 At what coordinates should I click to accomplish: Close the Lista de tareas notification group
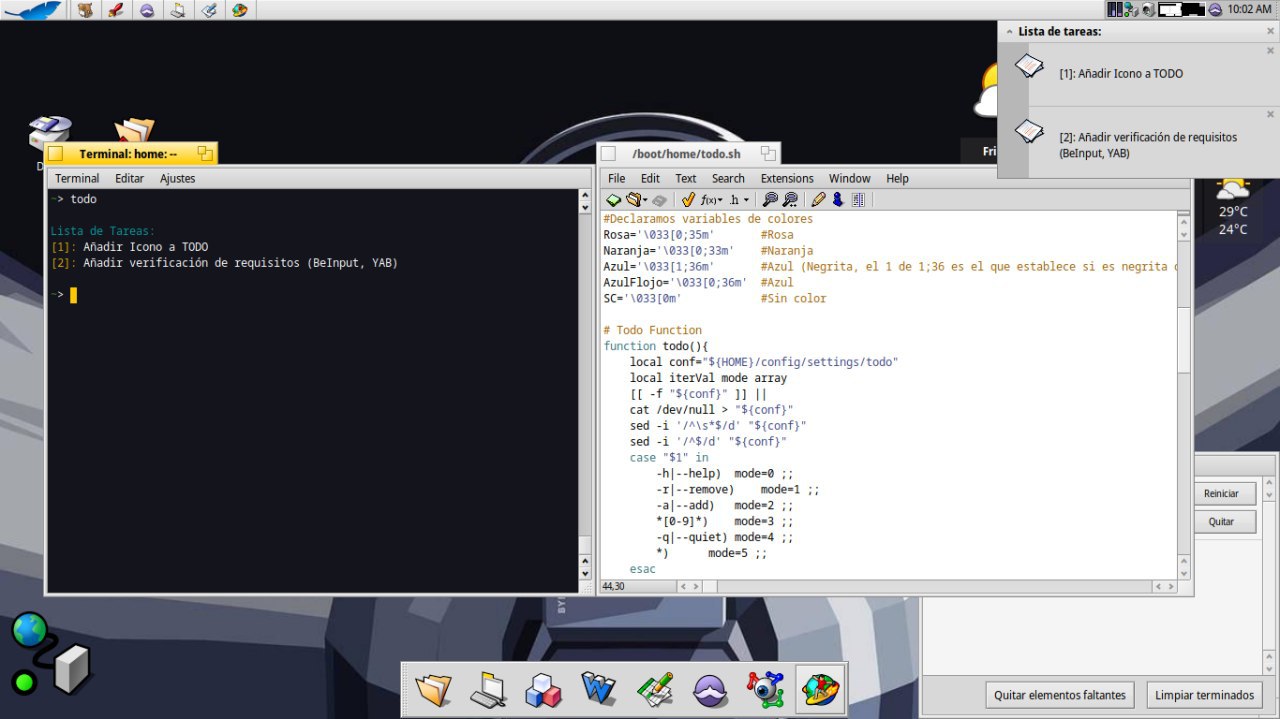(1271, 31)
